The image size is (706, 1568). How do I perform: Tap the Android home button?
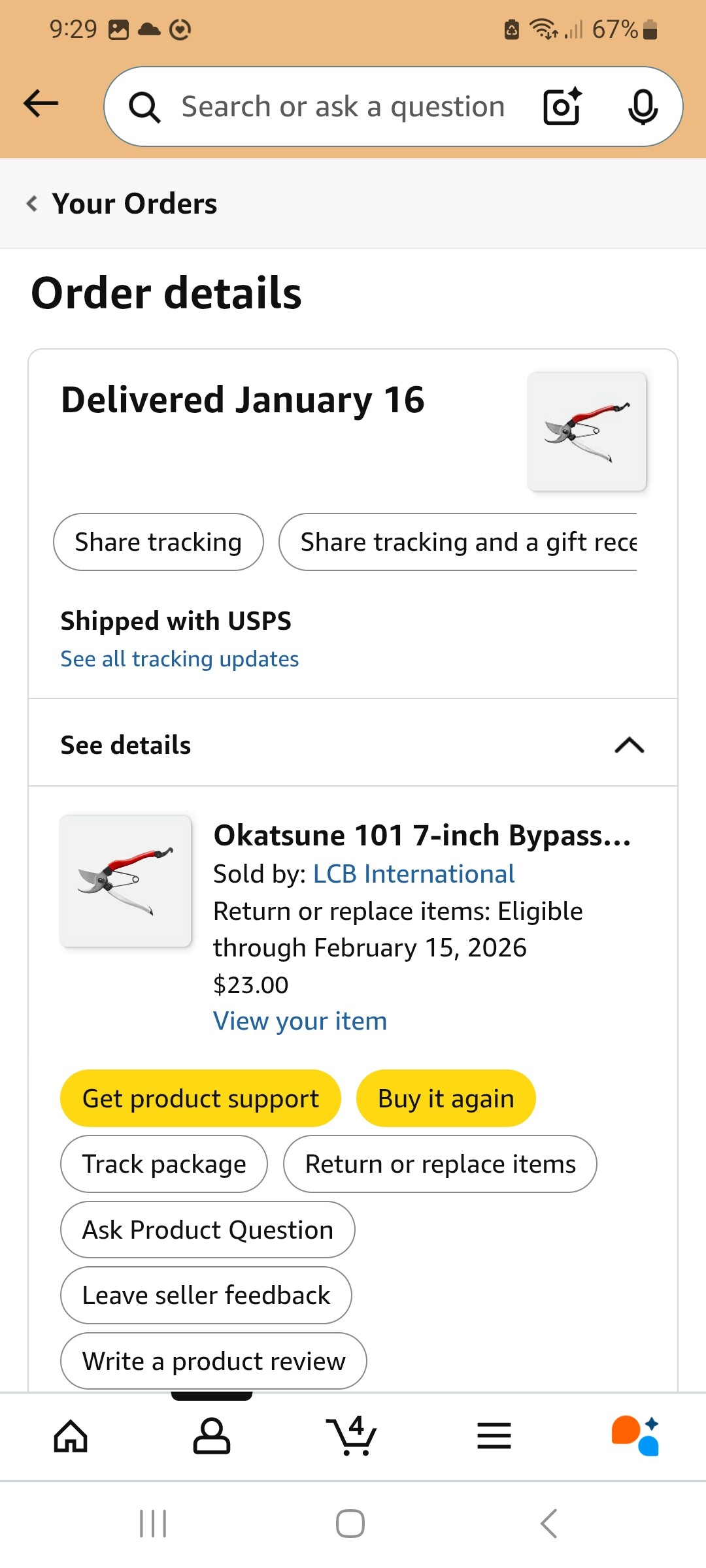[350, 1524]
